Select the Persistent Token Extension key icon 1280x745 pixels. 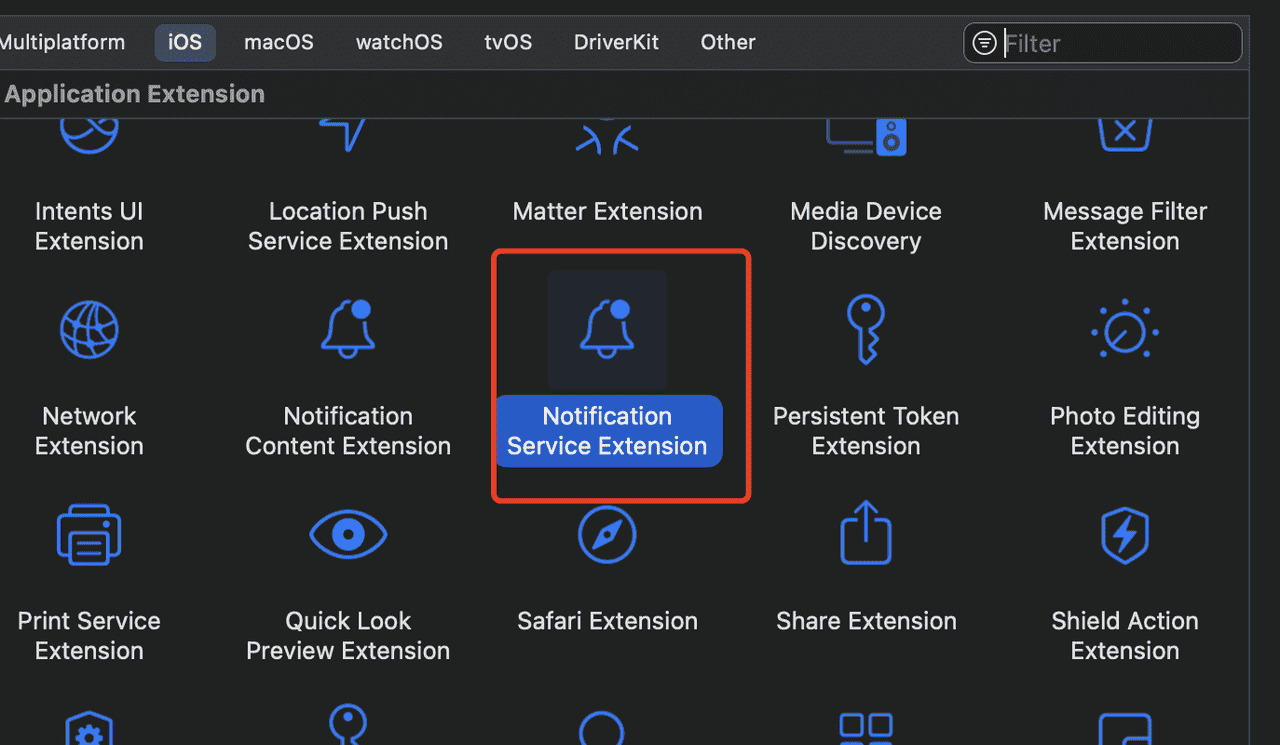[x=866, y=329]
